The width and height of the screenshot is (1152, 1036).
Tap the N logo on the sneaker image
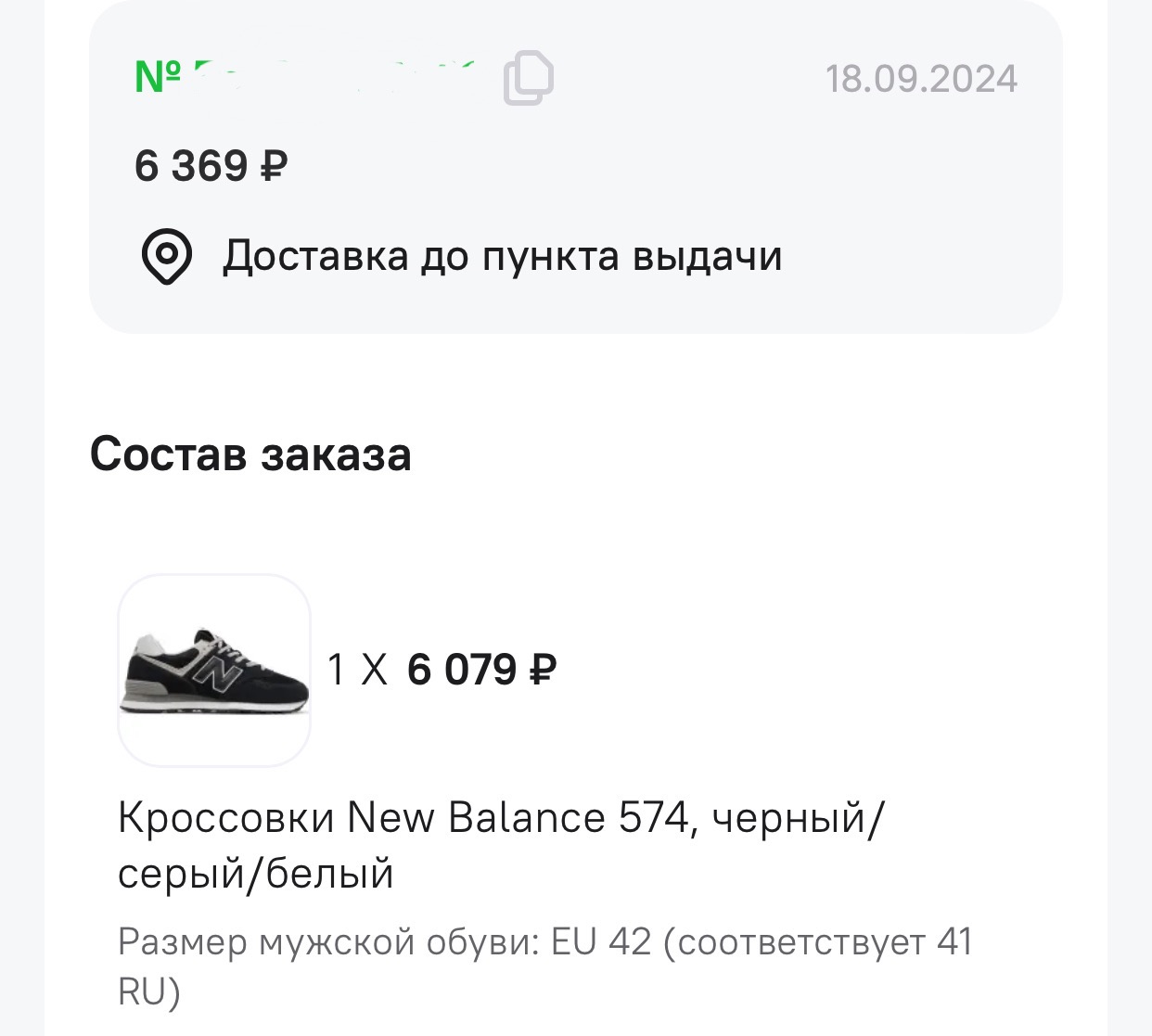(217, 672)
